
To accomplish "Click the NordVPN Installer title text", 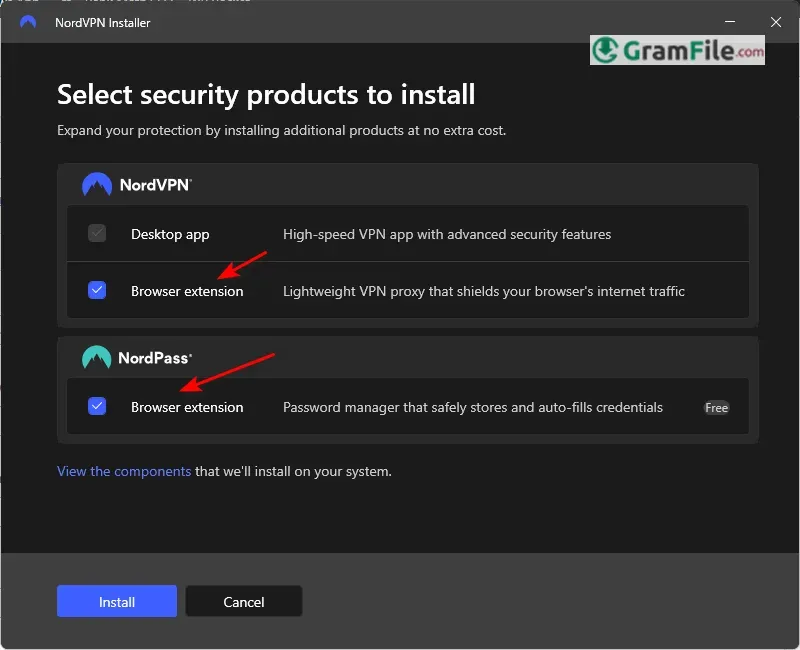I will tap(103, 23).
